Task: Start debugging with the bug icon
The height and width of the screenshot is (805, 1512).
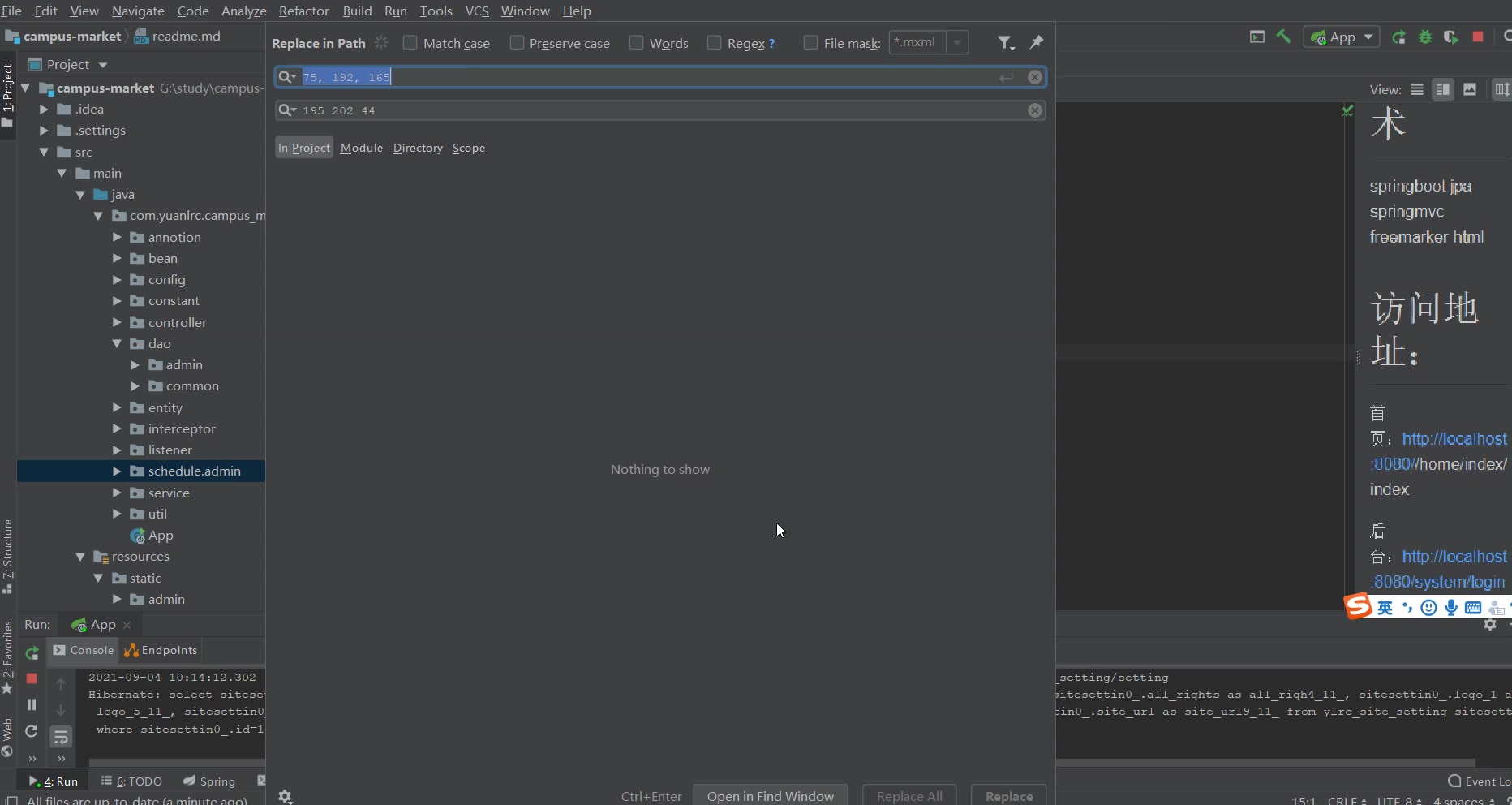Action: (x=1425, y=37)
